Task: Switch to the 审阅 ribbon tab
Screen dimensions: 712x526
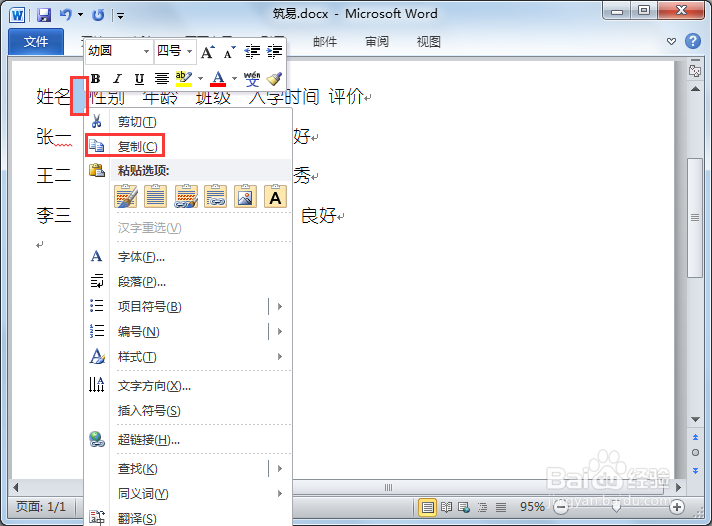Action: pyautogui.click(x=377, y=42)
